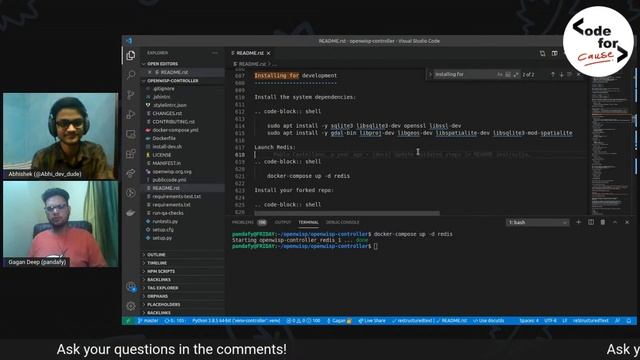Viewport: 640px width, 360px height.
Task: Open docker-compose.yml in file tree
Action: click(x=176, y=130)
